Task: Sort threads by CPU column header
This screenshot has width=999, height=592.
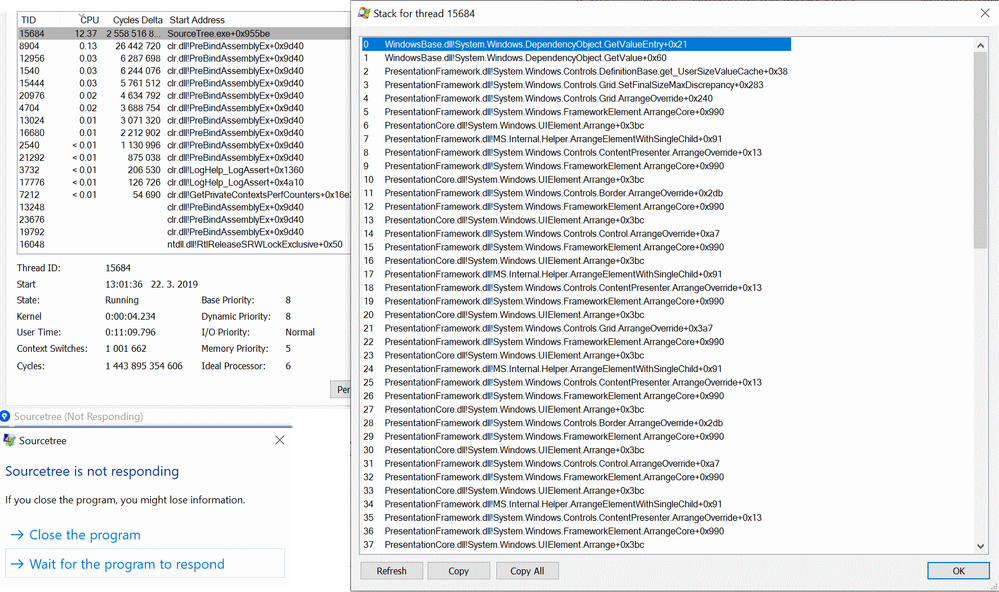Action: [90, 20]
